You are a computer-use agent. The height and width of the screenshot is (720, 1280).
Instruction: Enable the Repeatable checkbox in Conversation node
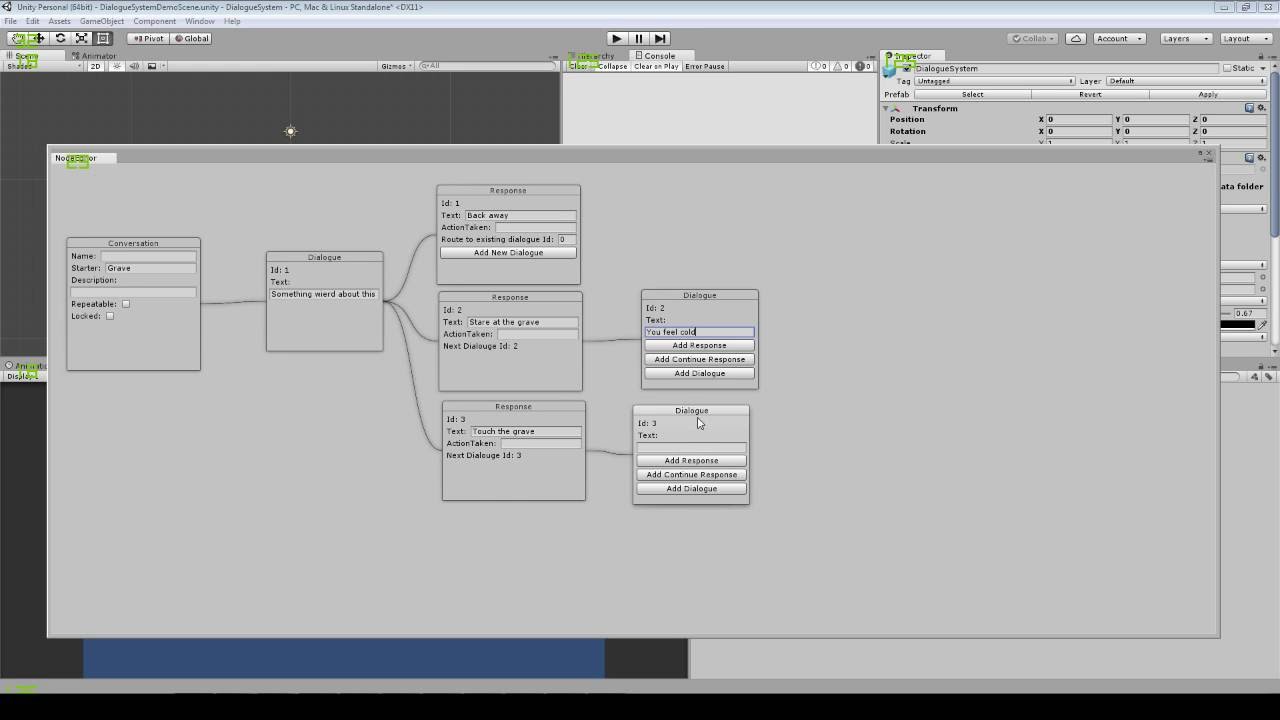tap(126, 304)
